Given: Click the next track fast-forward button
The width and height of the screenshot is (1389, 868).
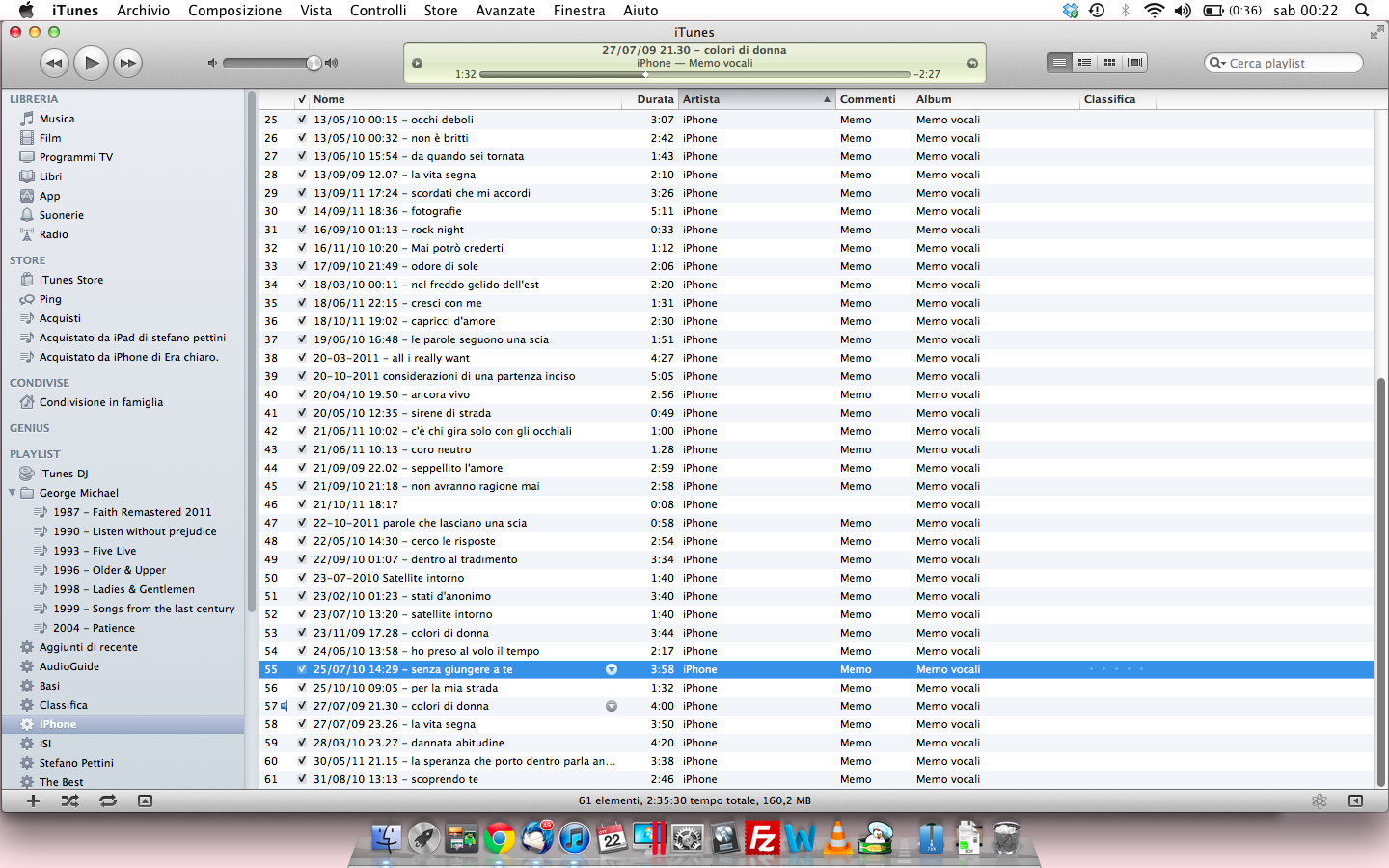Looking at the screenshot, I should coord(127,64).
